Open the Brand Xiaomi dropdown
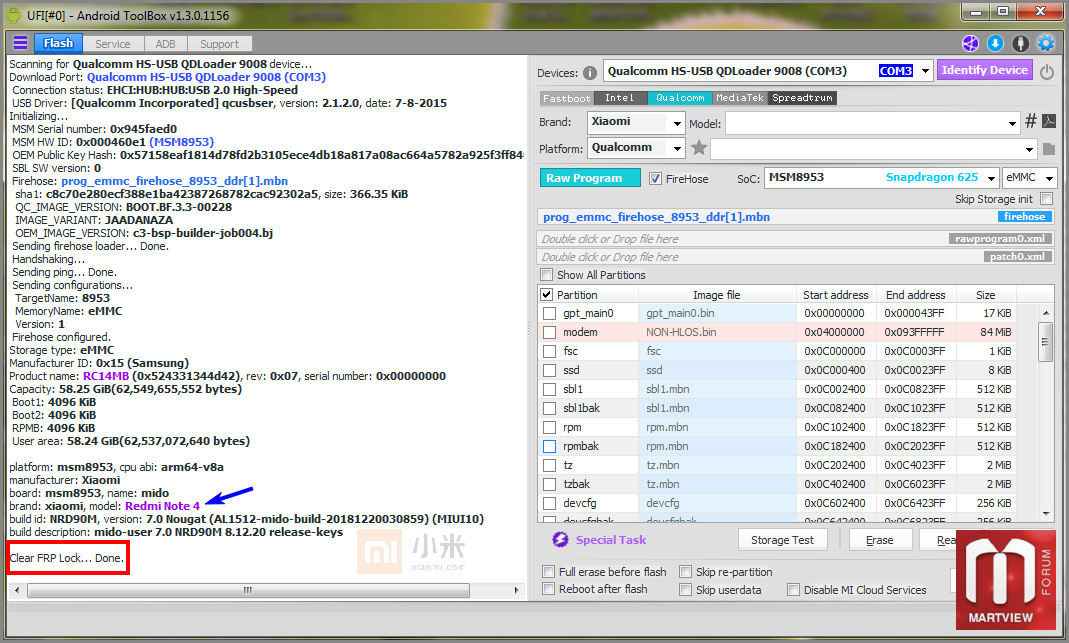Image resolution: width=1069 pixels, height=643 pixels. click(677, 124)
